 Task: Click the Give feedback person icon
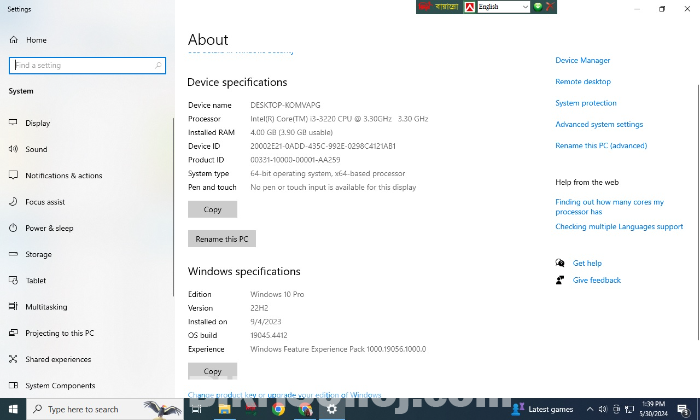tap(560, 280)
